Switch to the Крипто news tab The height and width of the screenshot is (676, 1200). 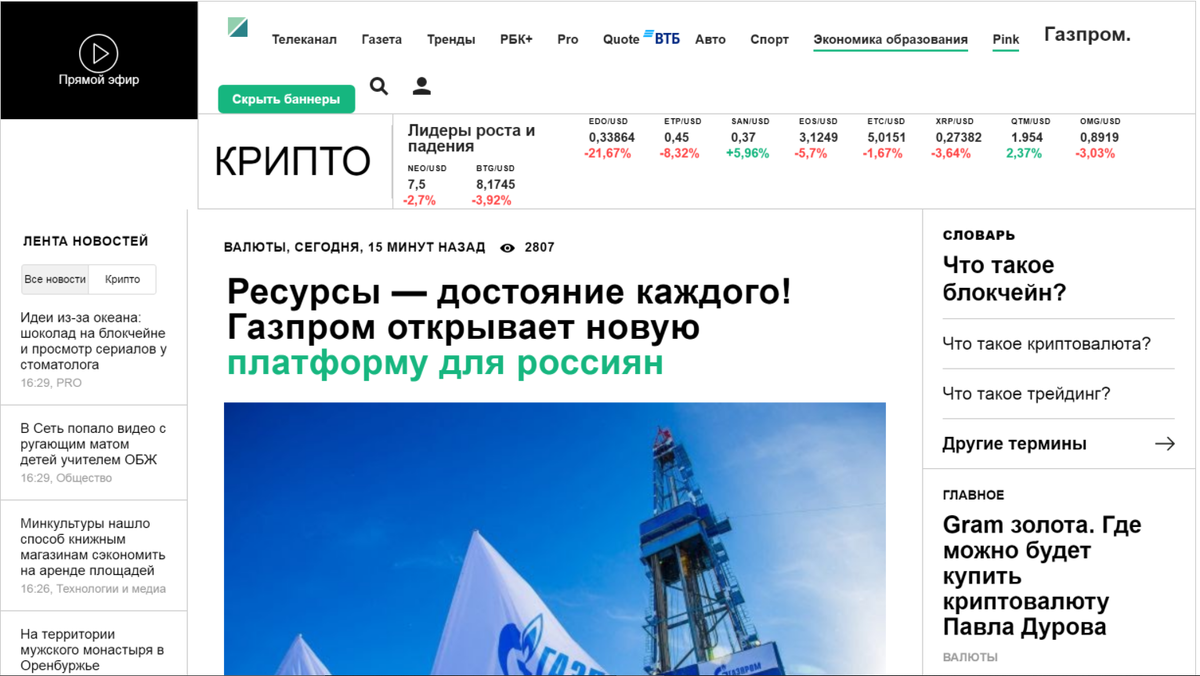coord(123,280)
